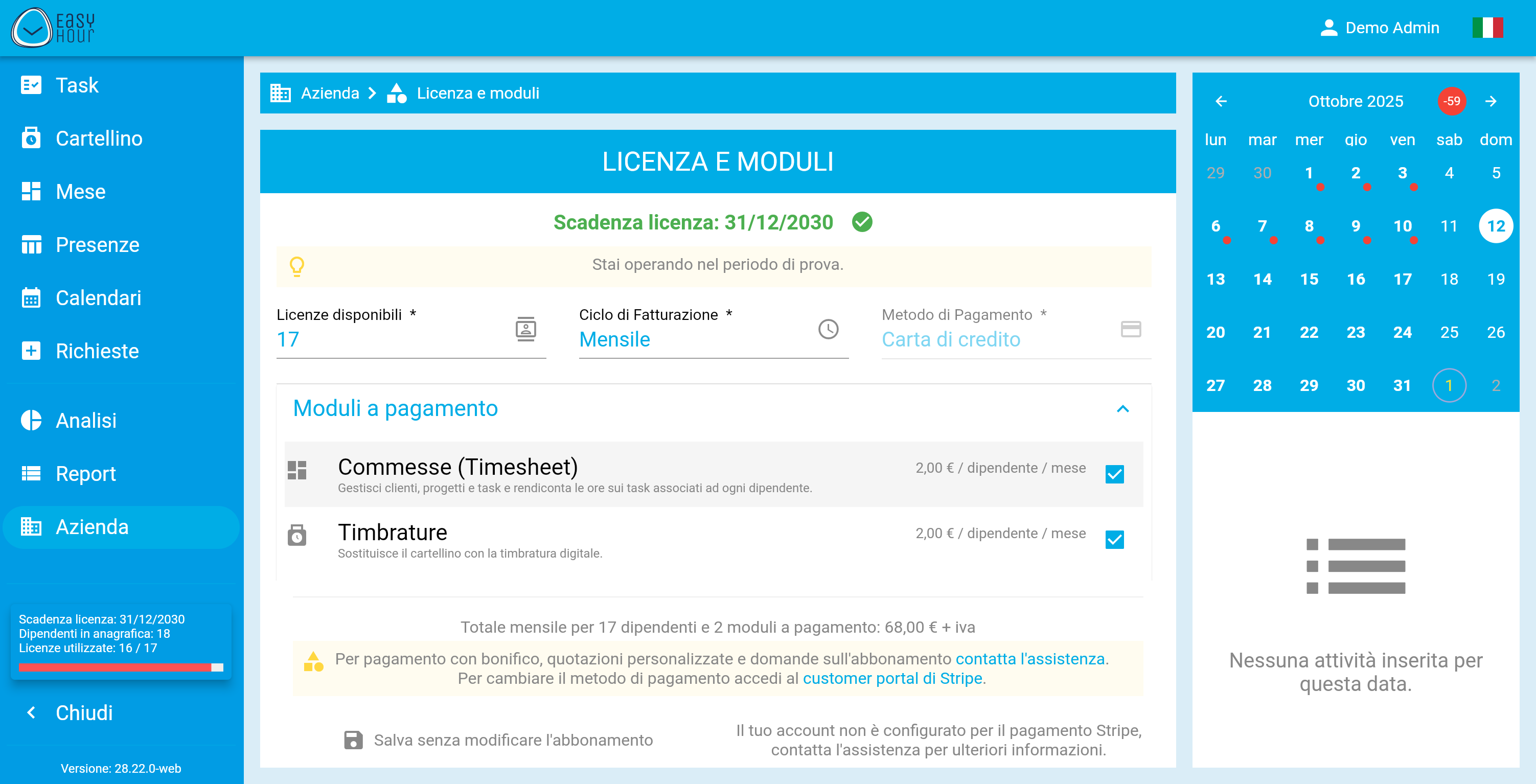Open the customer portal di Stripe link
Image resolution: width=1536 pixels, height=784 pixels.
tap(892, 679)
